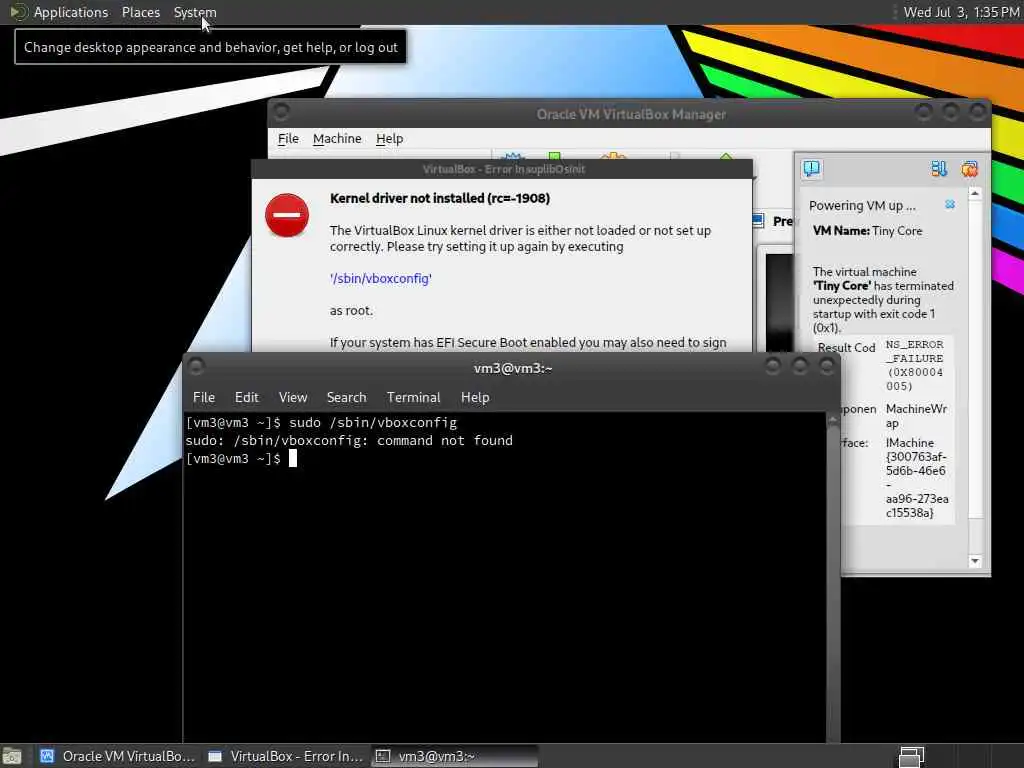Screen dimensions: 1024x768
Task: Click the IMachine interface value
Action: click(917, 477)
